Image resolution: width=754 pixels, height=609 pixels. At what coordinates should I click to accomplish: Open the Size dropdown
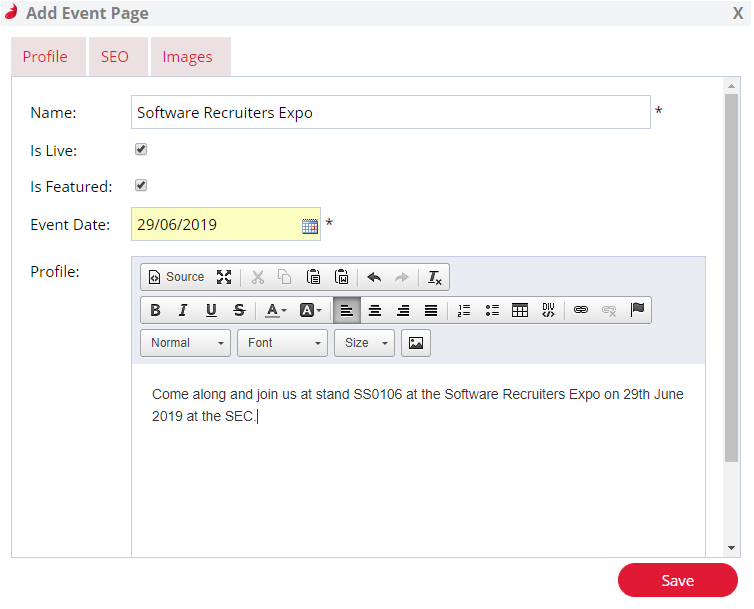(364, 343)
